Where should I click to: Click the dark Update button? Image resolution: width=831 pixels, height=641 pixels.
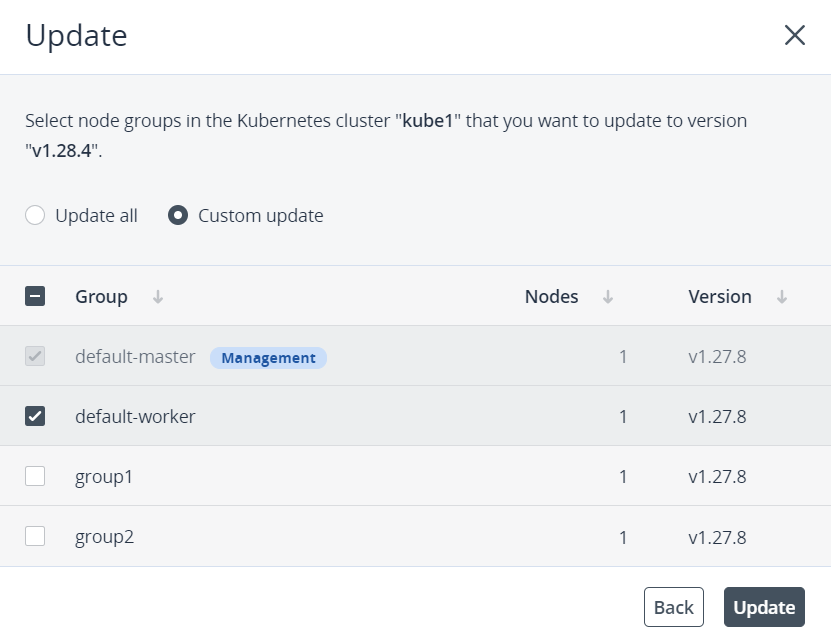764,607
